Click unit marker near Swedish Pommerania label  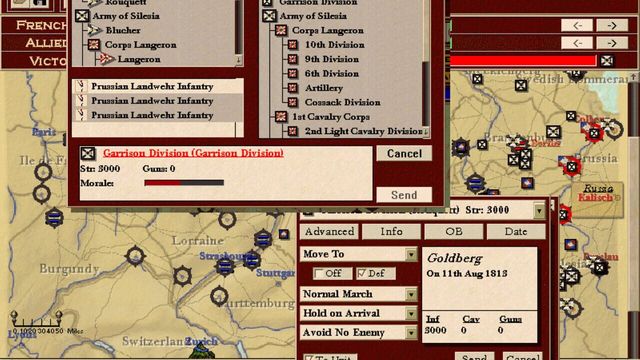tap(520, 85)
